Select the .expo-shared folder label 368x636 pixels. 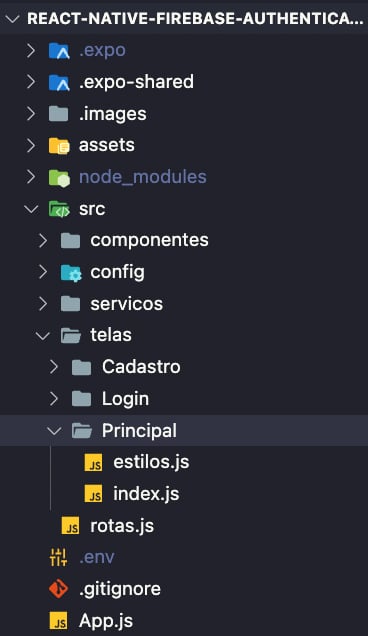(x=136, y=82)
